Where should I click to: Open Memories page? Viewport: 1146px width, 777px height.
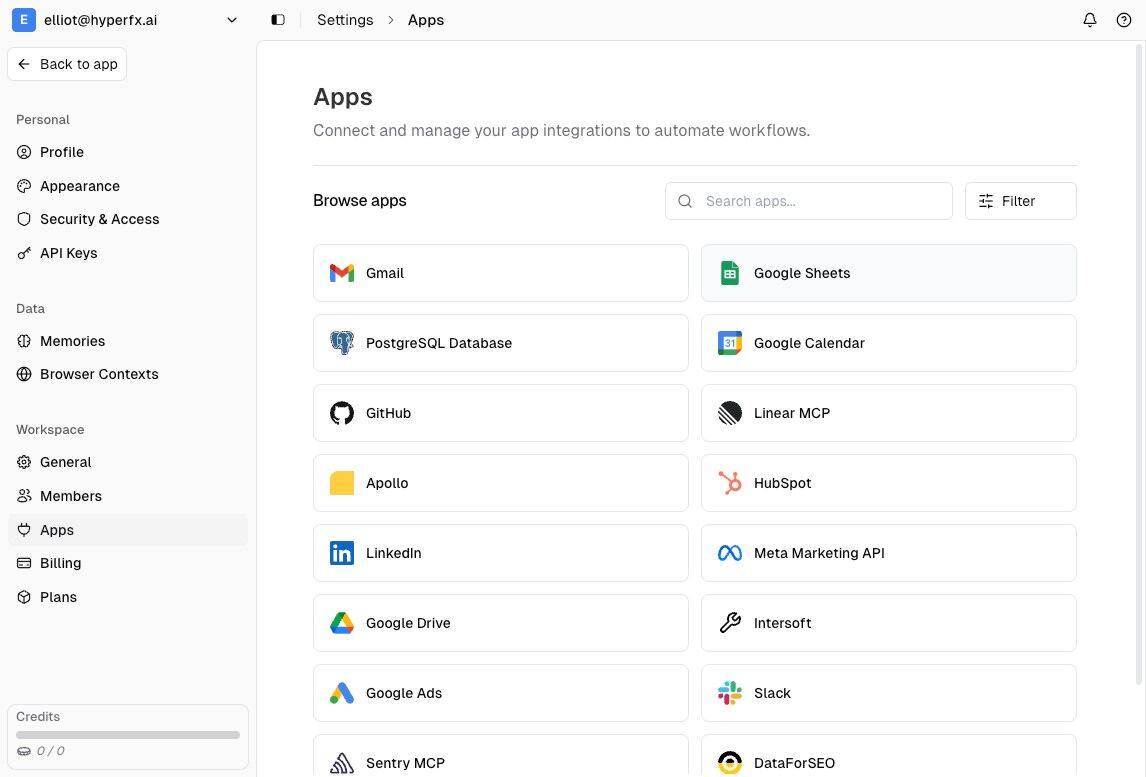[128, 341]
